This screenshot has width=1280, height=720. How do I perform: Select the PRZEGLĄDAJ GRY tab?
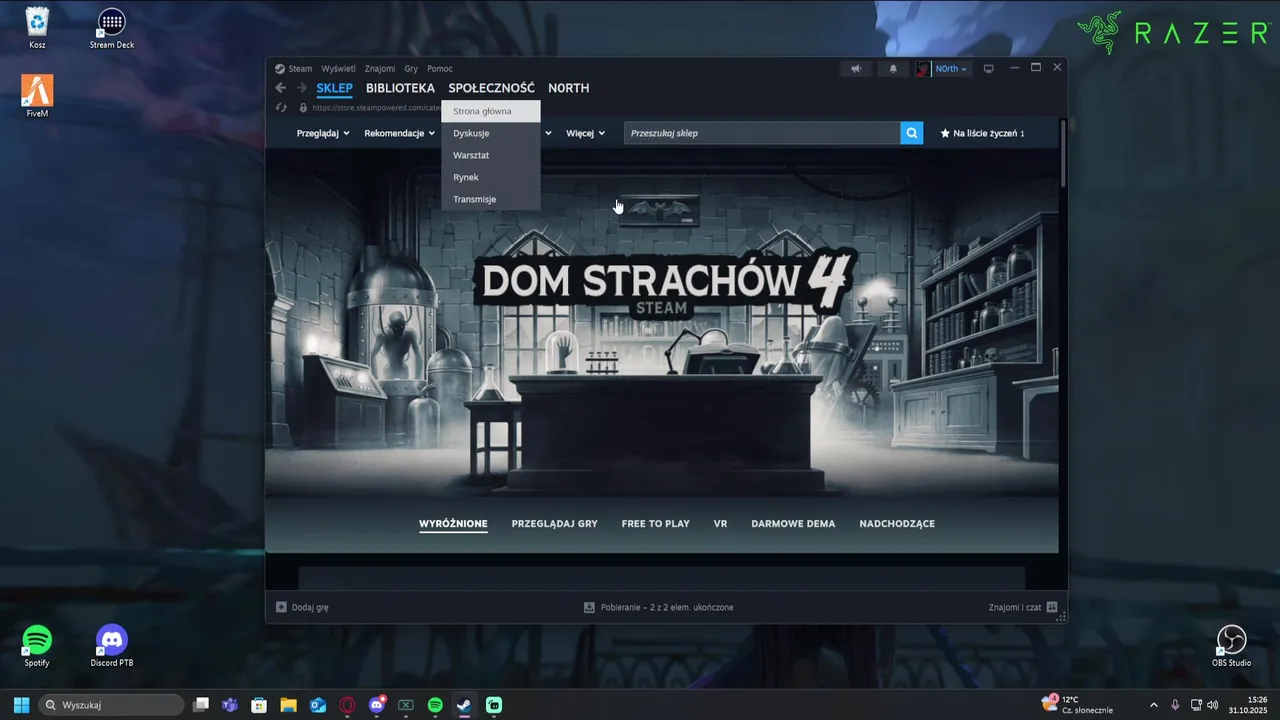click(x=555, y=524)
